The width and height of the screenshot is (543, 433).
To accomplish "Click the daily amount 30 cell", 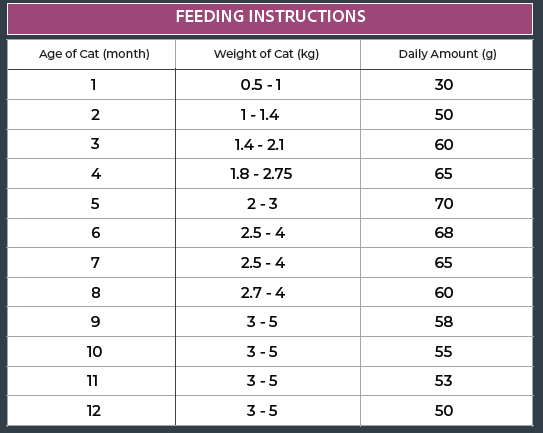I will click(x=447, y=85).
